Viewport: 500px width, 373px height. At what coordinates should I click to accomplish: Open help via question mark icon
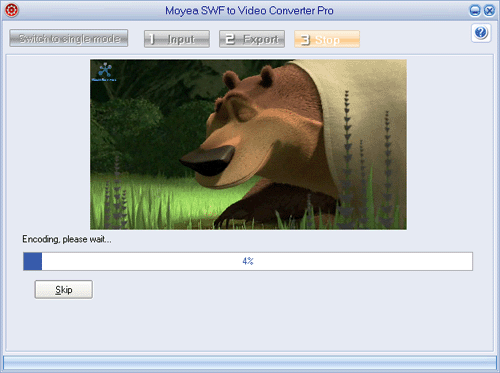click(x=481, y=33)
